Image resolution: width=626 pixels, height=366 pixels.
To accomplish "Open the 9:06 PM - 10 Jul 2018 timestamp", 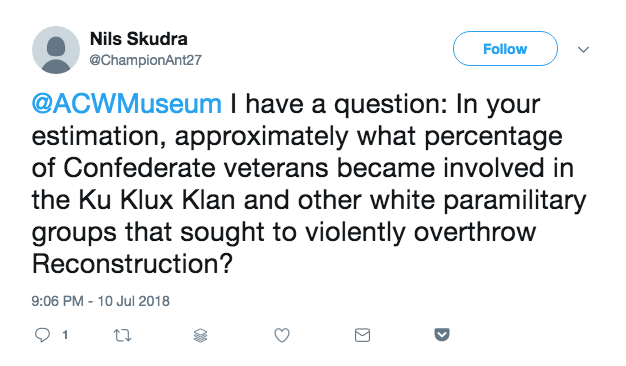I will pyautogui.click(x=101, y=301).
